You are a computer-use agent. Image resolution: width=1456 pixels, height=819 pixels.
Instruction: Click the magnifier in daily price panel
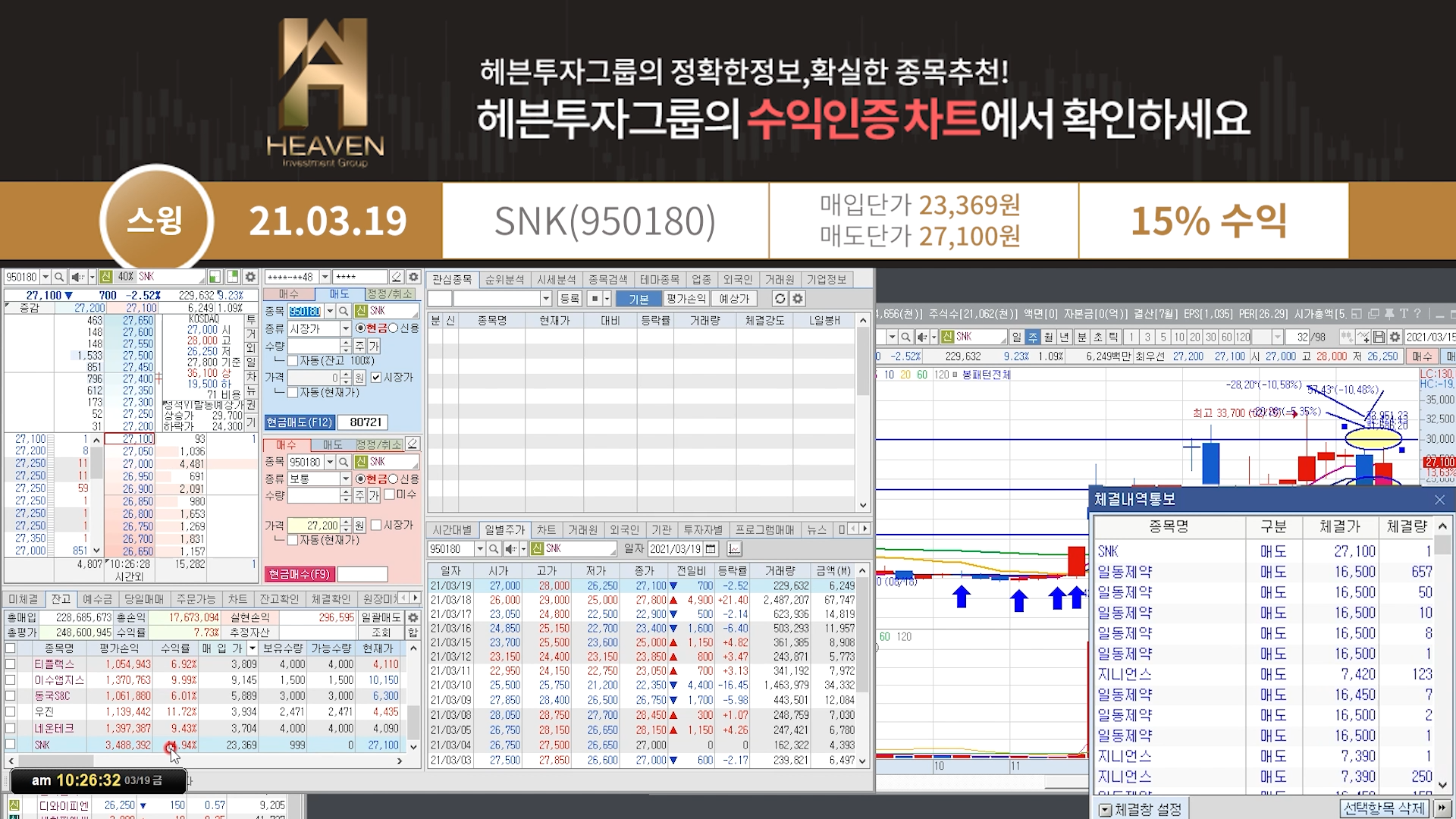tap(494, 548)
